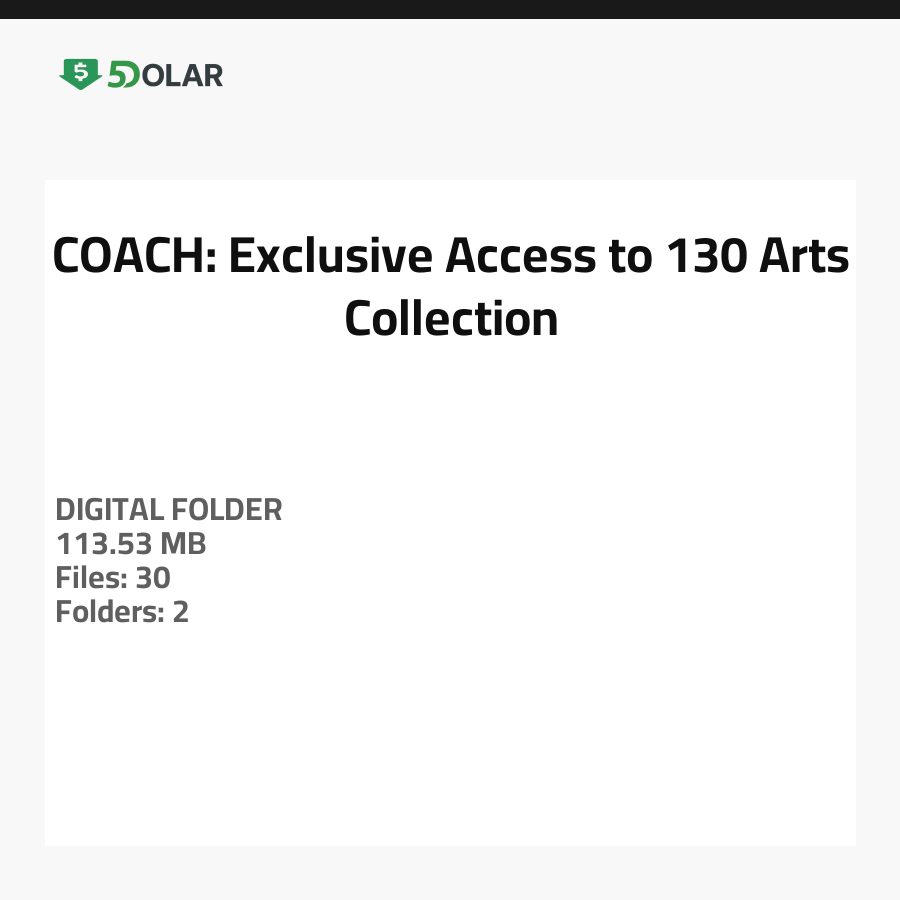Click the green 5D logo mark
This screenshot has height=900, width=900.
pyautogui.click(x=123, y=75)
